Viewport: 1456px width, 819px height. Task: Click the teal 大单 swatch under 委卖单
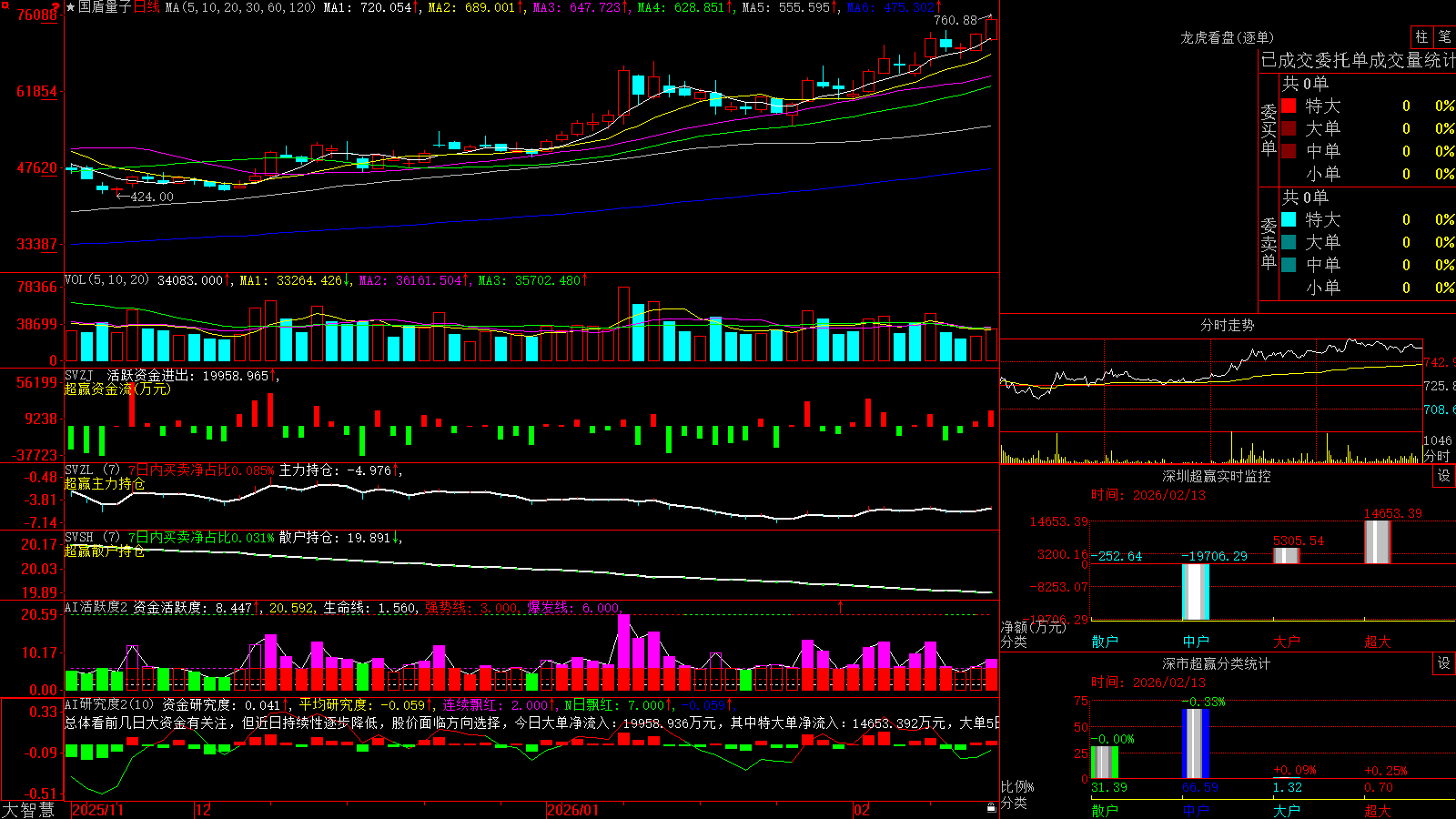(1289, 242)
